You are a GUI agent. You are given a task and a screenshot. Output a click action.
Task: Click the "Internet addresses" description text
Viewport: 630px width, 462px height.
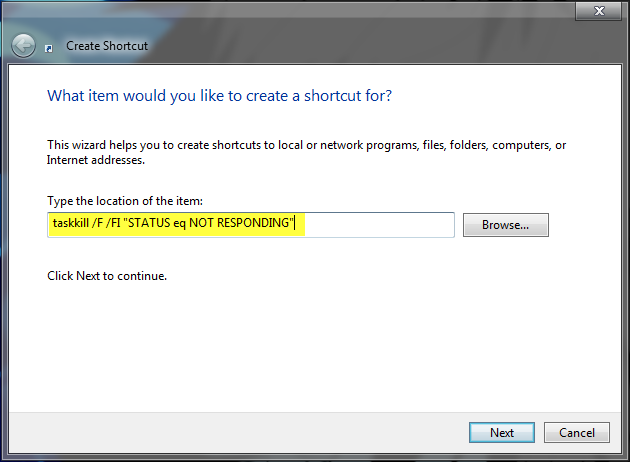click(96, 159)
